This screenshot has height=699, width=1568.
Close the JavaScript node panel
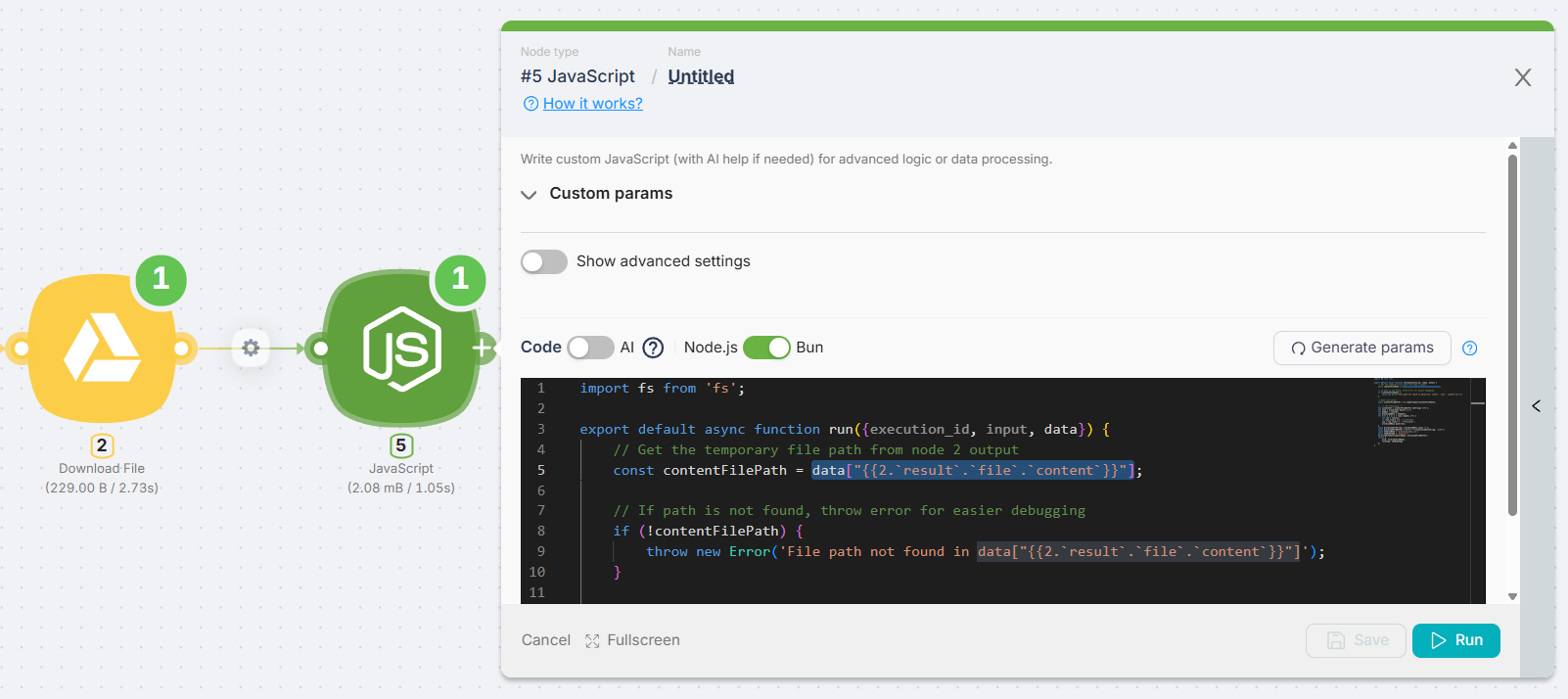pos(1522,77)
